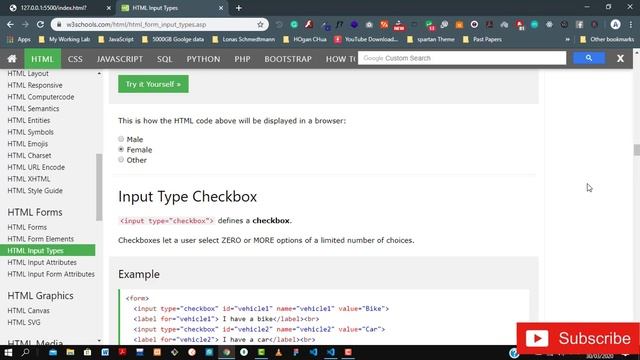
Task: Open Windows taskbar search
Action: 26,352
